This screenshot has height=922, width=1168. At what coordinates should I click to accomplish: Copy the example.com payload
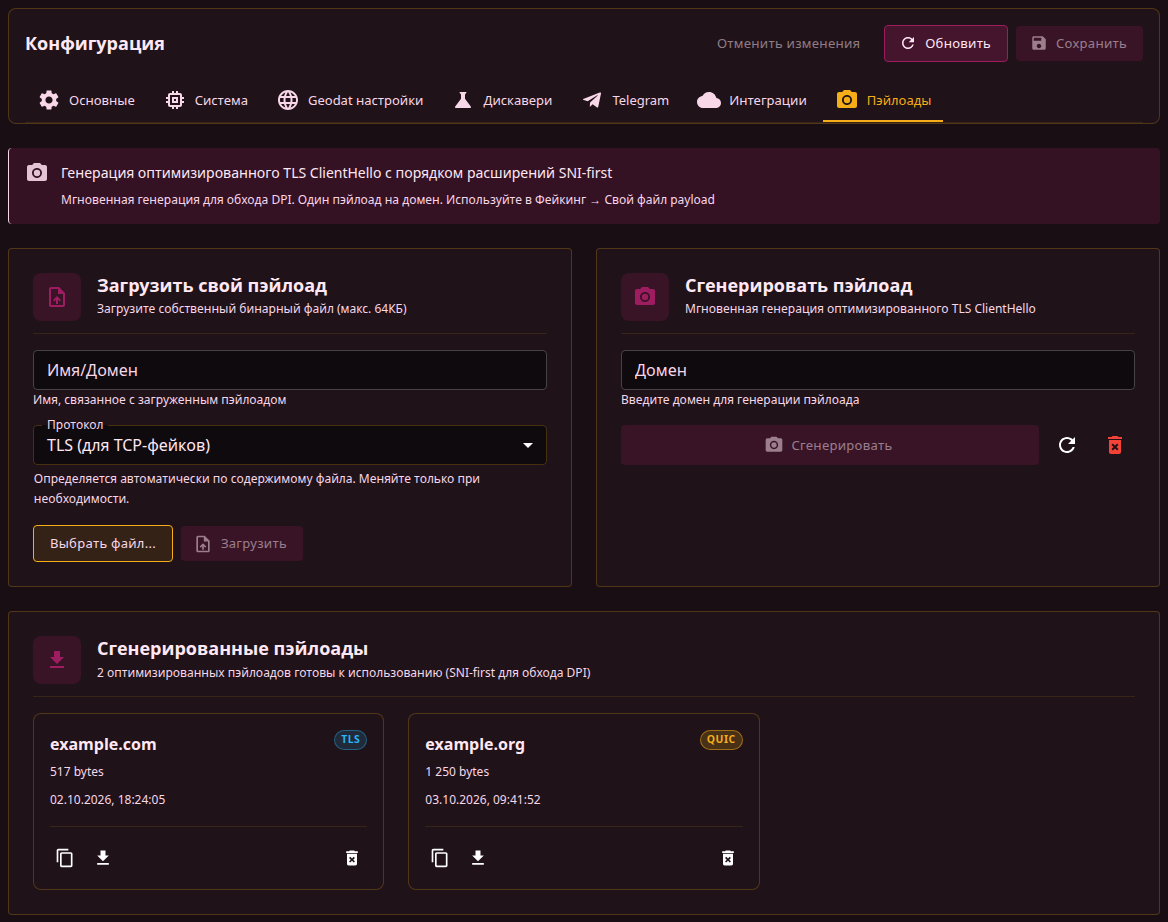pyautogui.click(x=65, y=858)
